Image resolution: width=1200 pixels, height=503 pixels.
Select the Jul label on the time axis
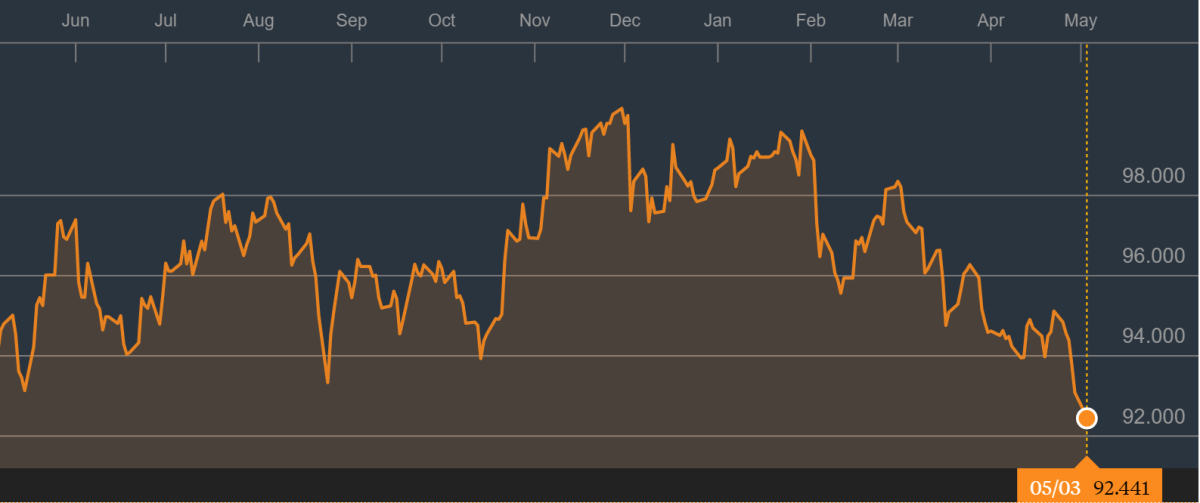tap(166, 21)
